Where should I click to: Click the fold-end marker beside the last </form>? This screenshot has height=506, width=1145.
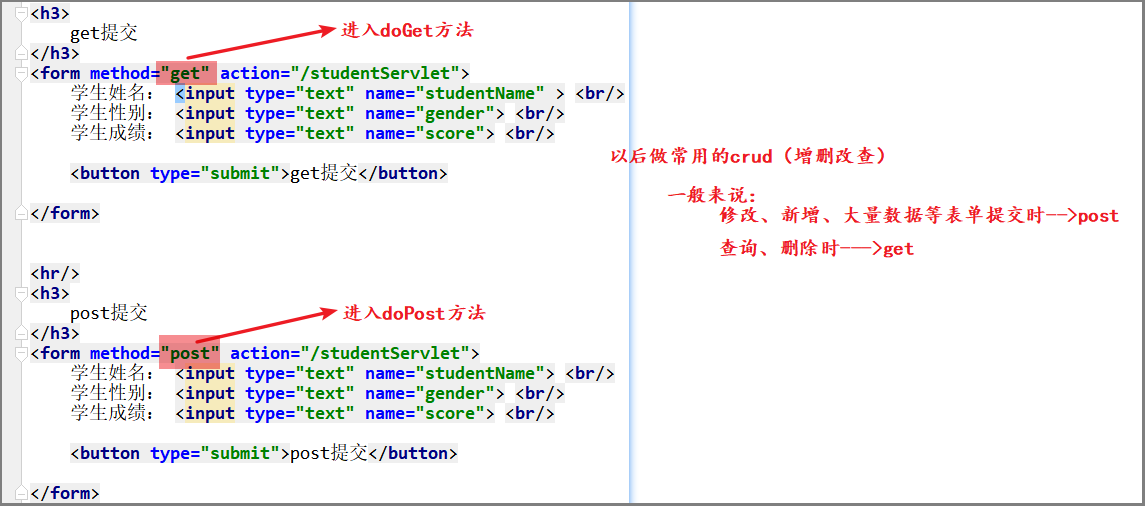pos(22,493)
